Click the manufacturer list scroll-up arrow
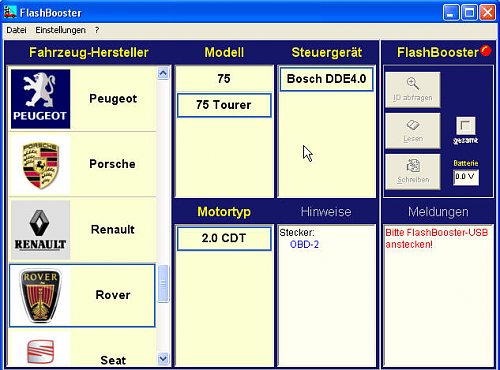The width and height of the screenshot is (500, 370). pos(163,73)
